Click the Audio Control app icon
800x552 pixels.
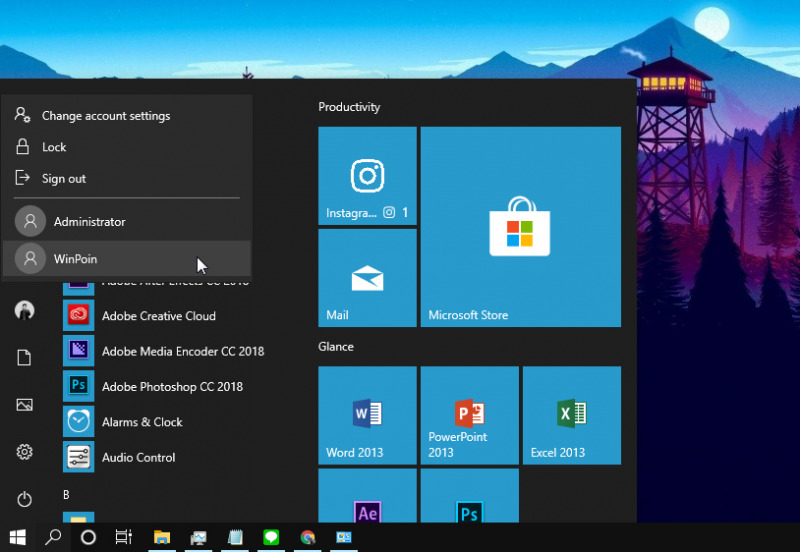[79, 457]
